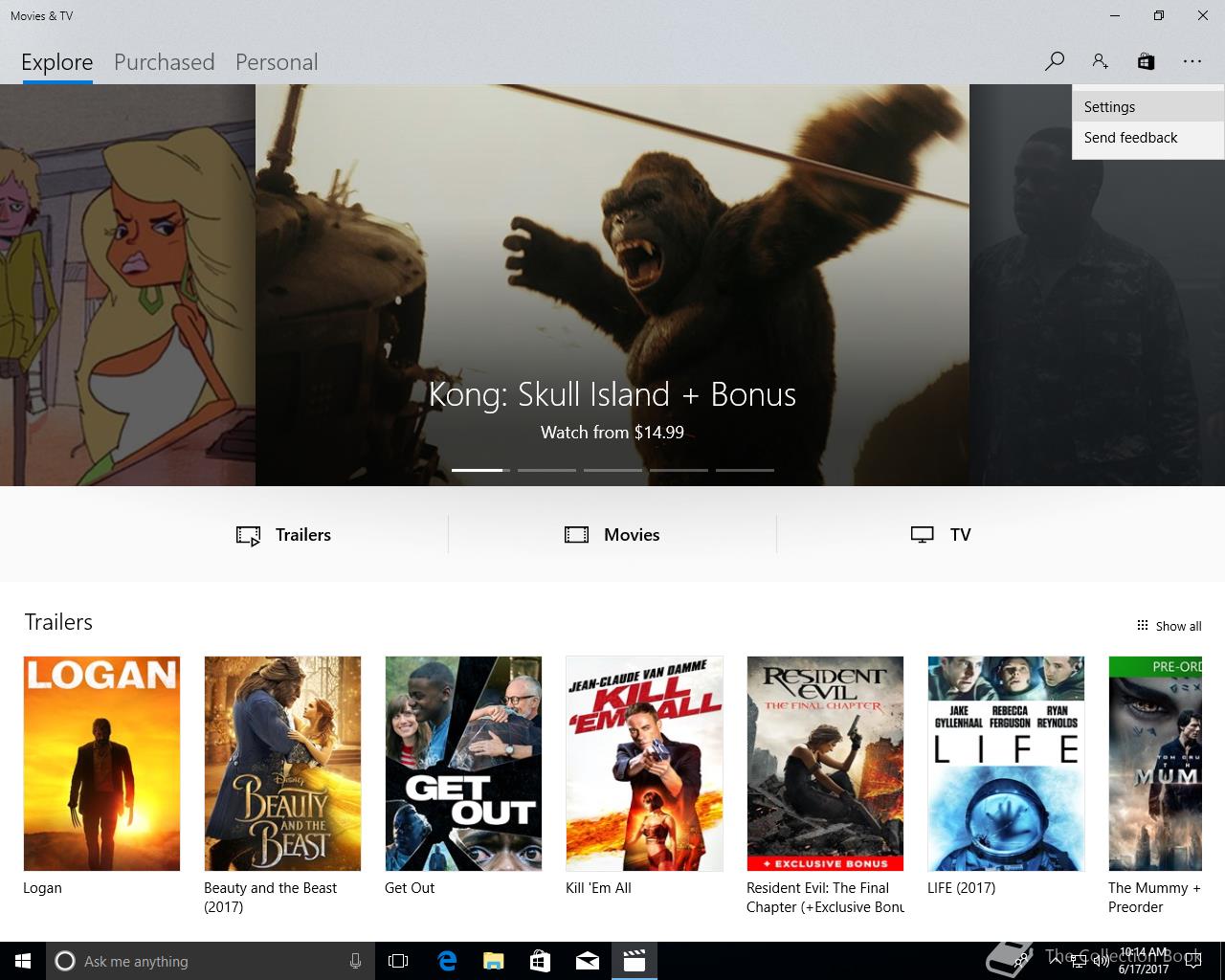
Task: Show the previous banner with cartoon
Action: coord(127,285)
